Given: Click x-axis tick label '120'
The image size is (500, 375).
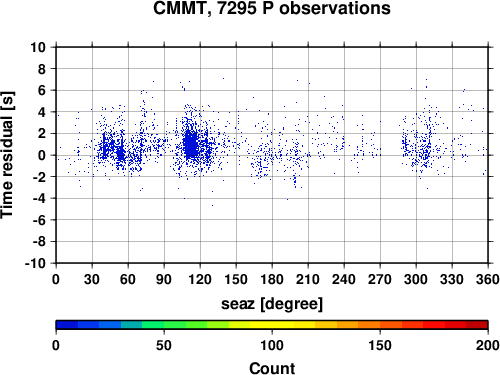Looking at the screenshot, I should point(200,279).
